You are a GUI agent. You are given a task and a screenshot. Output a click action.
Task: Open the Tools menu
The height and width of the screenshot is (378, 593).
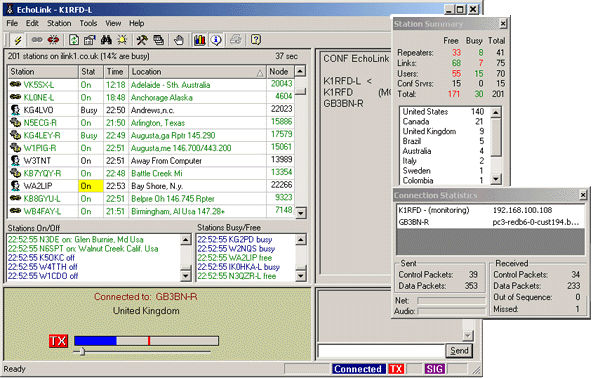pos(88,23)
